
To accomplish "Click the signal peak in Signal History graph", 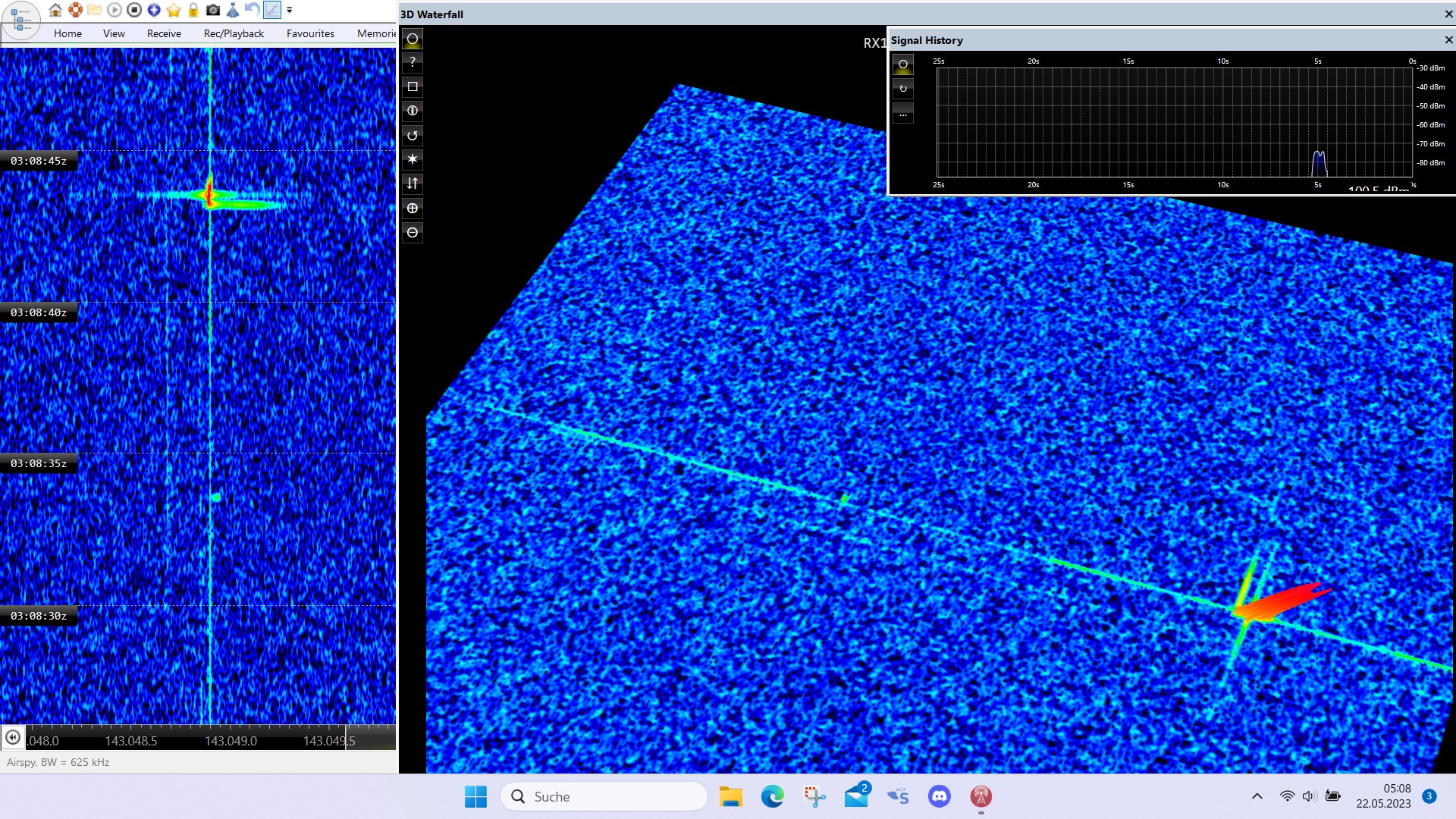I will coord(1319,163).
